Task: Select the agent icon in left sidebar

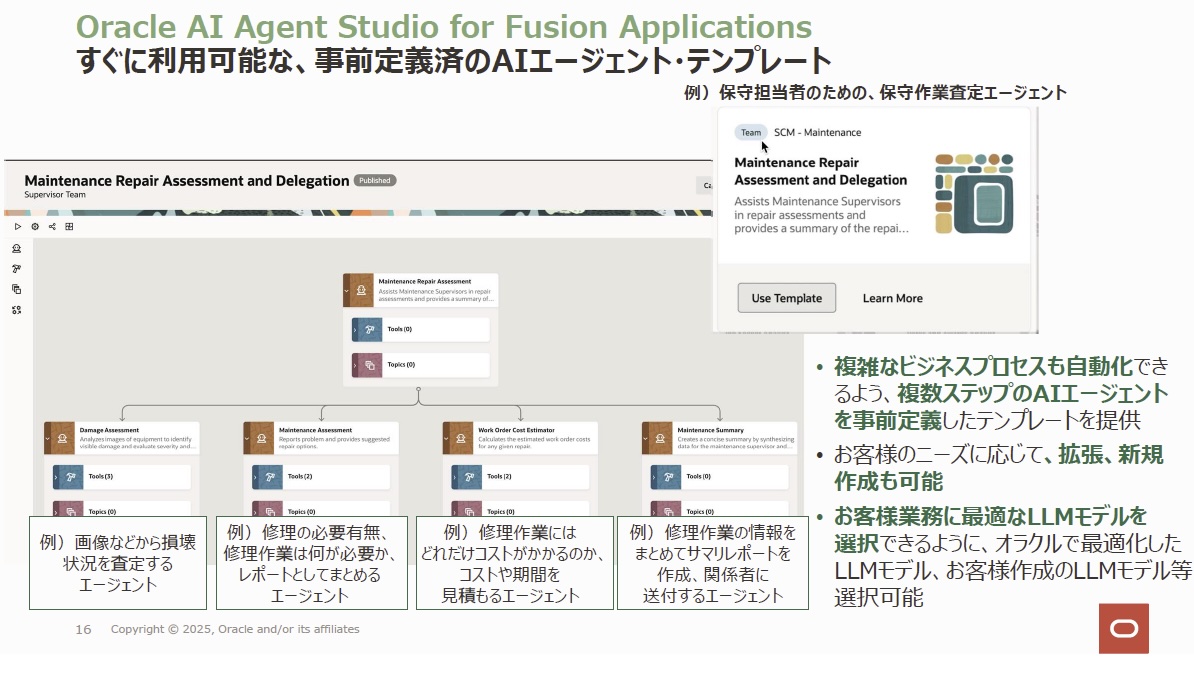Action: [x=17, y=248]
